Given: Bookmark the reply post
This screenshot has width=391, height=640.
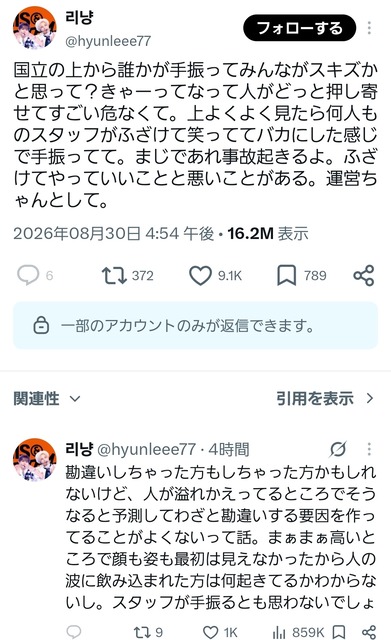Looking at the screenshot, I should click(x=339, y=632).
